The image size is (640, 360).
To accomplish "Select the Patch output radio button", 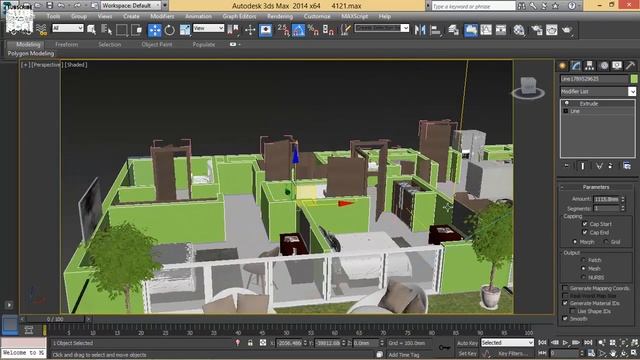I will 583,260.
